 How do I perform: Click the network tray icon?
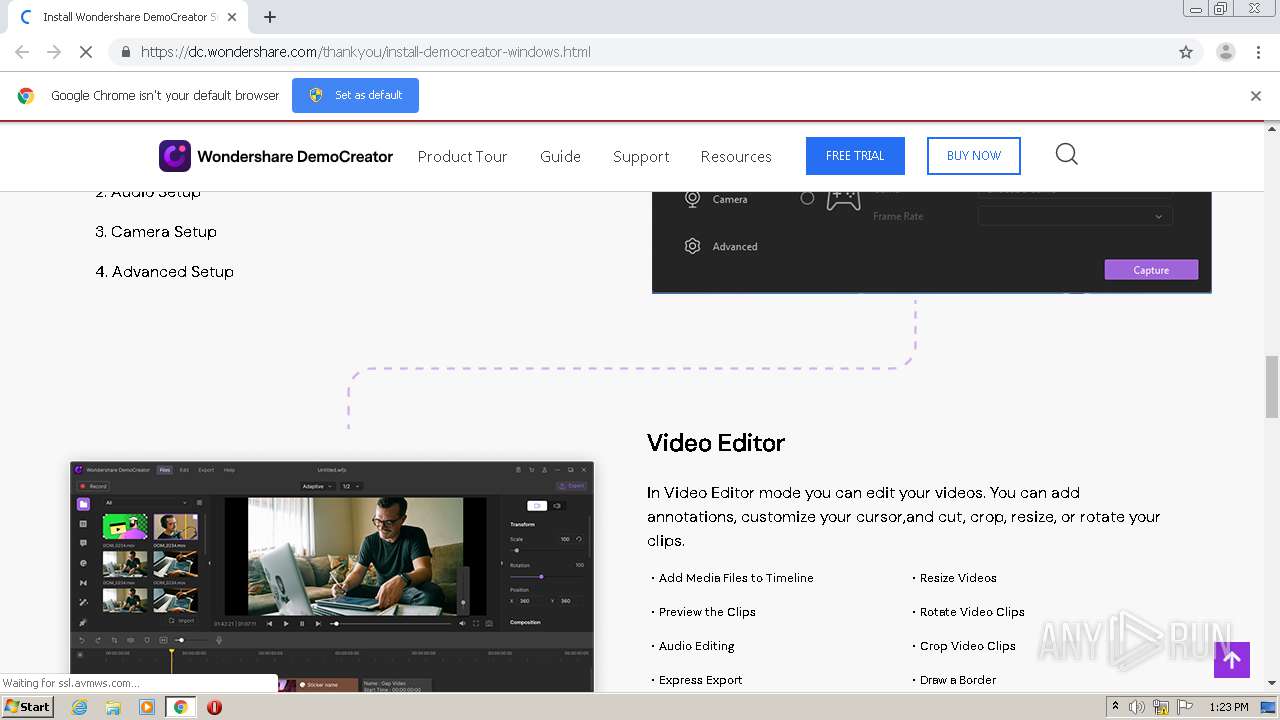pos(1161,707)
